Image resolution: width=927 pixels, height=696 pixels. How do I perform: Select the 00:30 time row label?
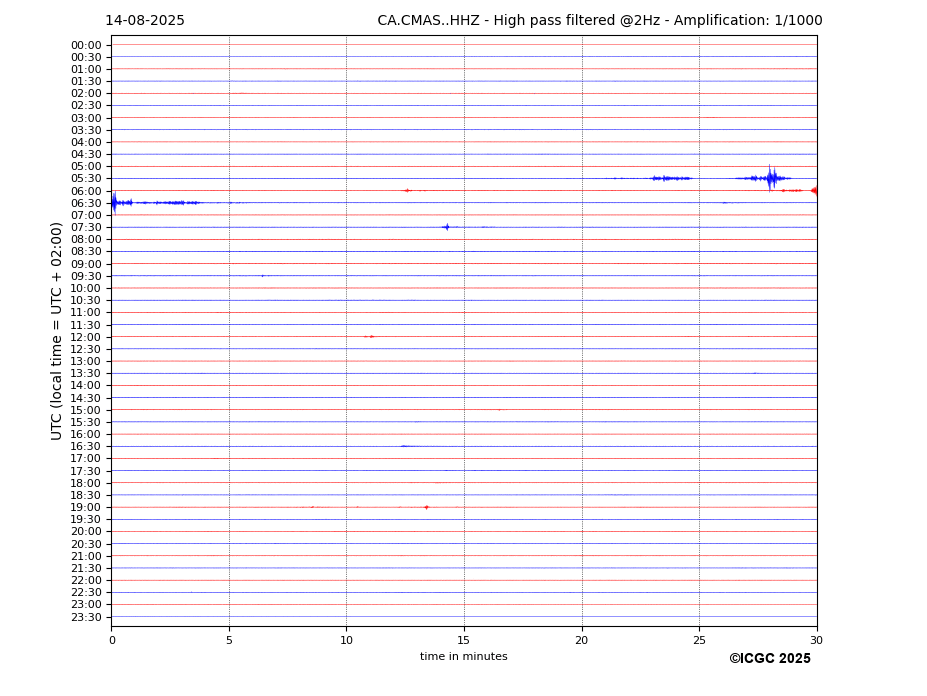pos(86,57)
